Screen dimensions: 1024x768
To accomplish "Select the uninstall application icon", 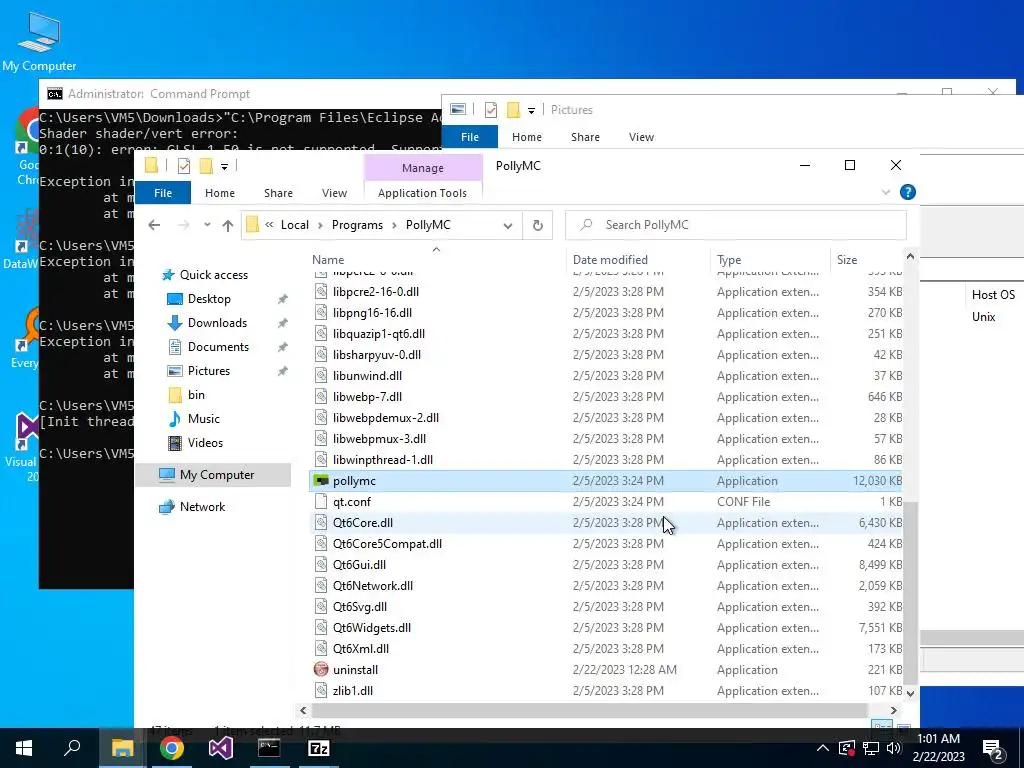I will click(x=321, y=669).
